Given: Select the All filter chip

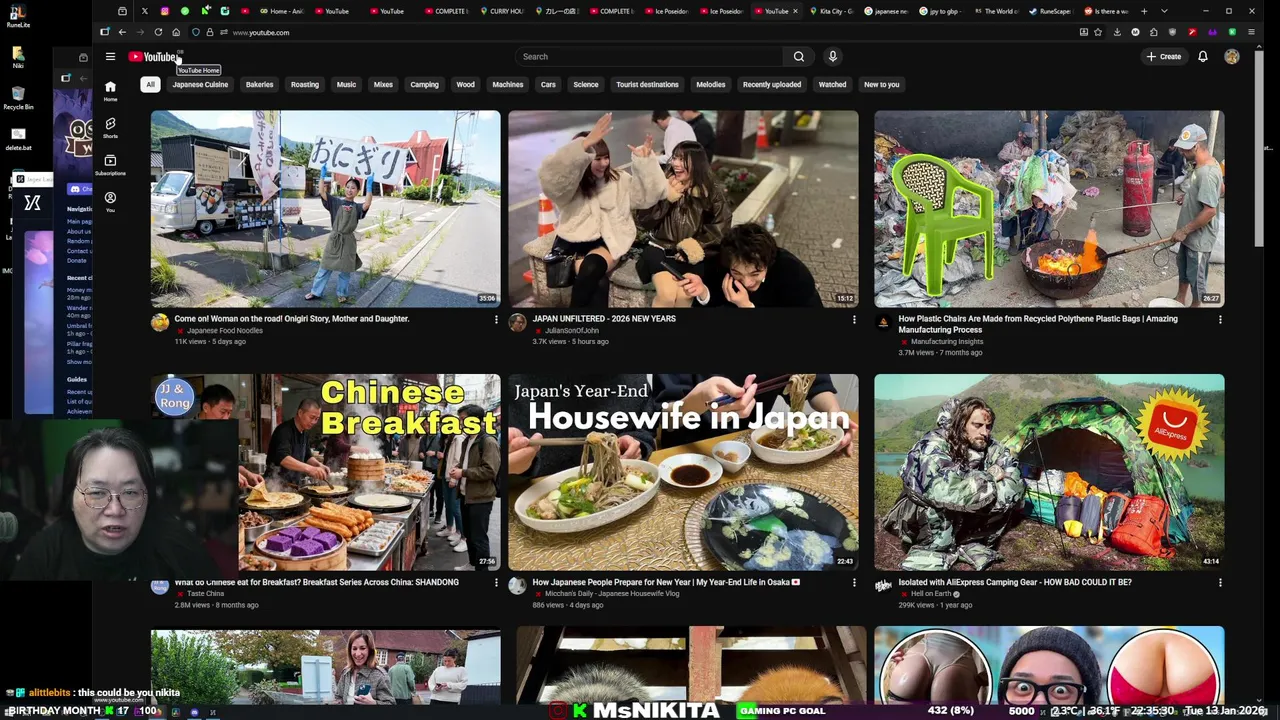Looking at the screenshot, I should point(150,85).
